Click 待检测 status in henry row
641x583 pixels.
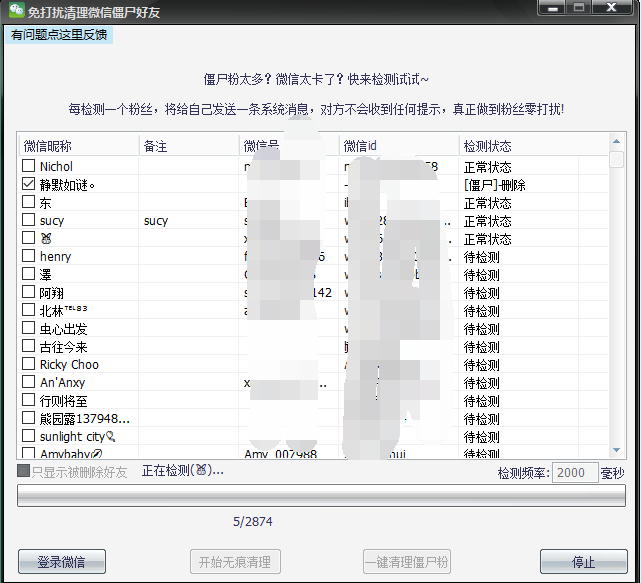[x=482, y=257]
